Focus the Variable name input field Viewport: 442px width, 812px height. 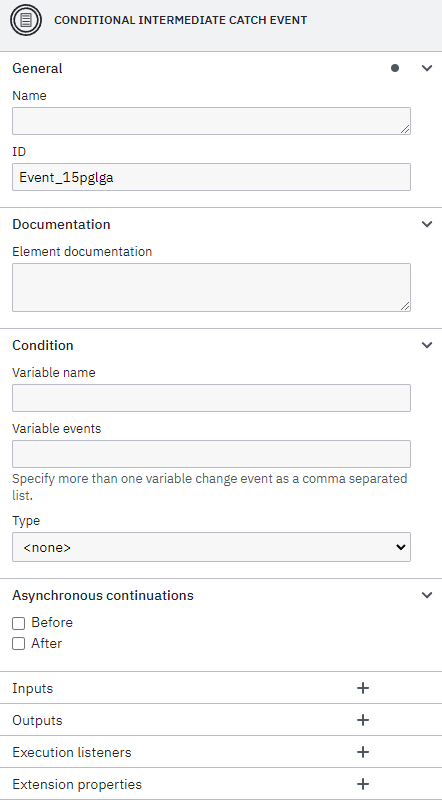click(x=211, y=398)
